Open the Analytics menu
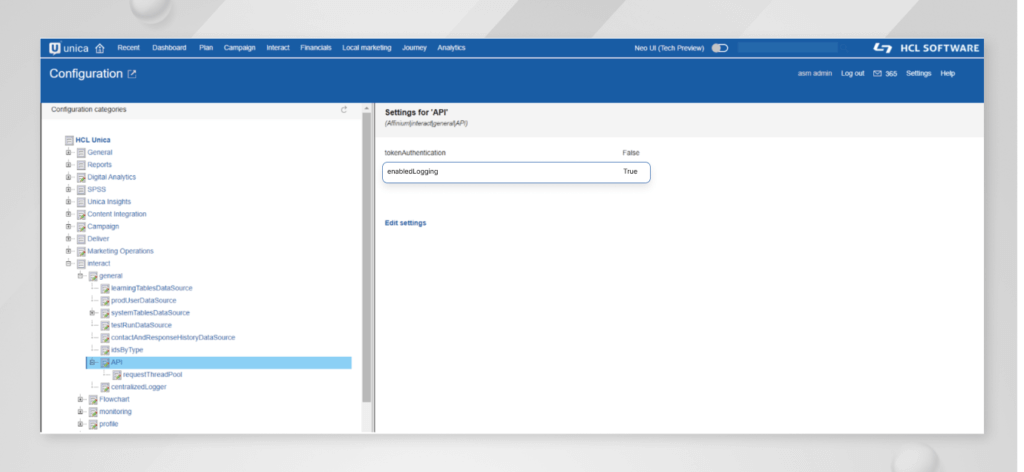 coord(451,48)
